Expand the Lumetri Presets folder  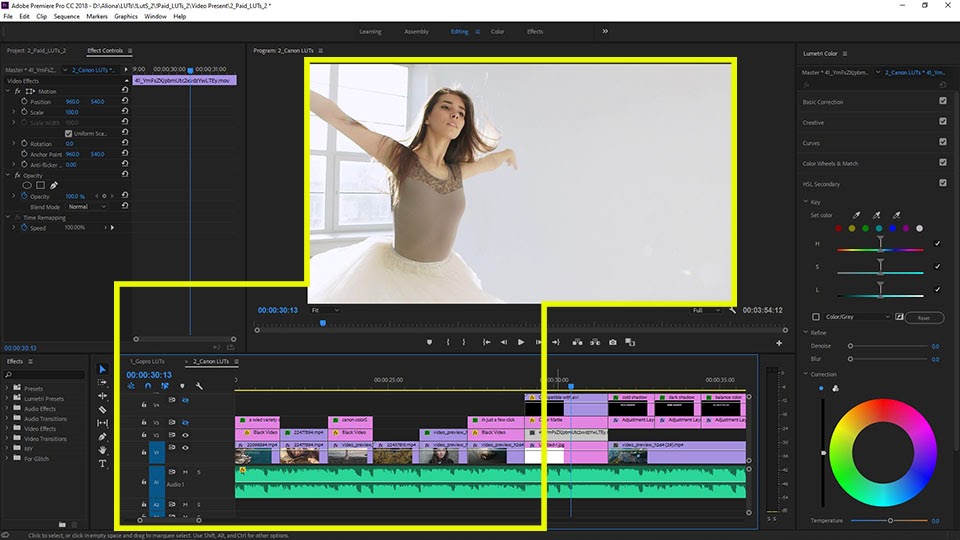point(9,398)
